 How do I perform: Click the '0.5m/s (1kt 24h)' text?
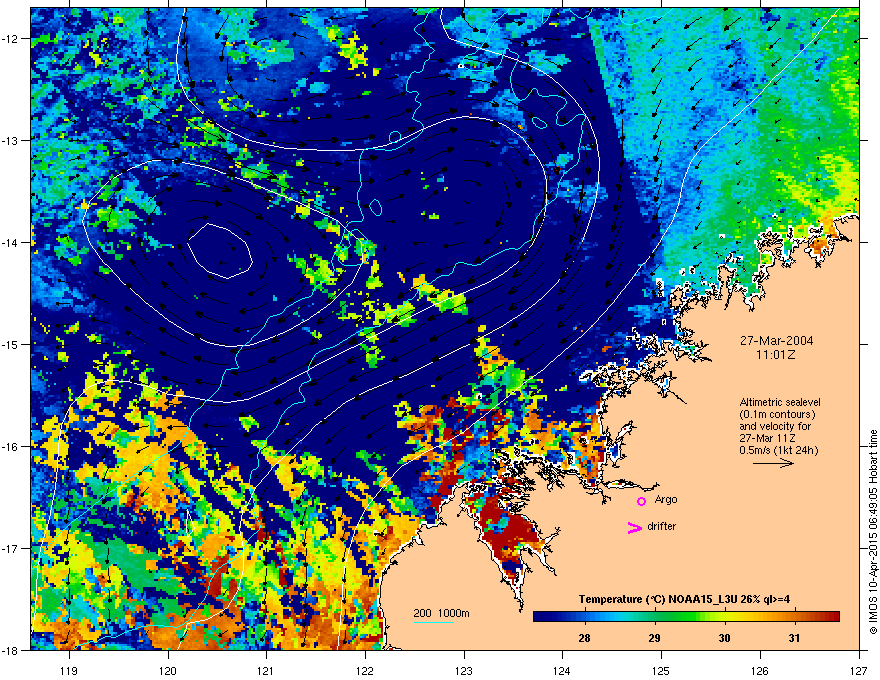pyautogui.click(x=778, y=450)
